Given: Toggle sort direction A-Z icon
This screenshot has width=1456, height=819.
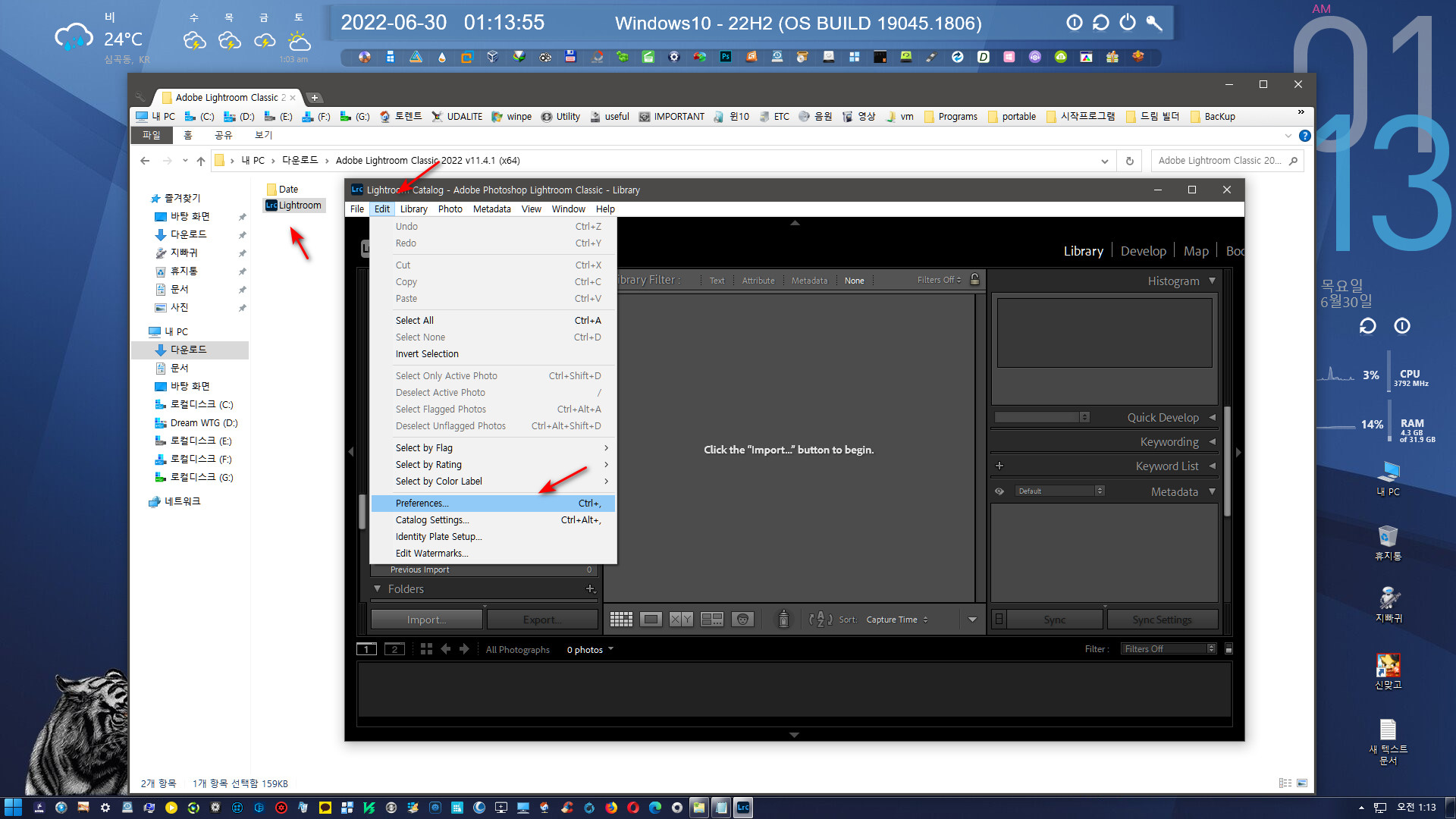Looking at the screenshot, I should pos(821,620).
